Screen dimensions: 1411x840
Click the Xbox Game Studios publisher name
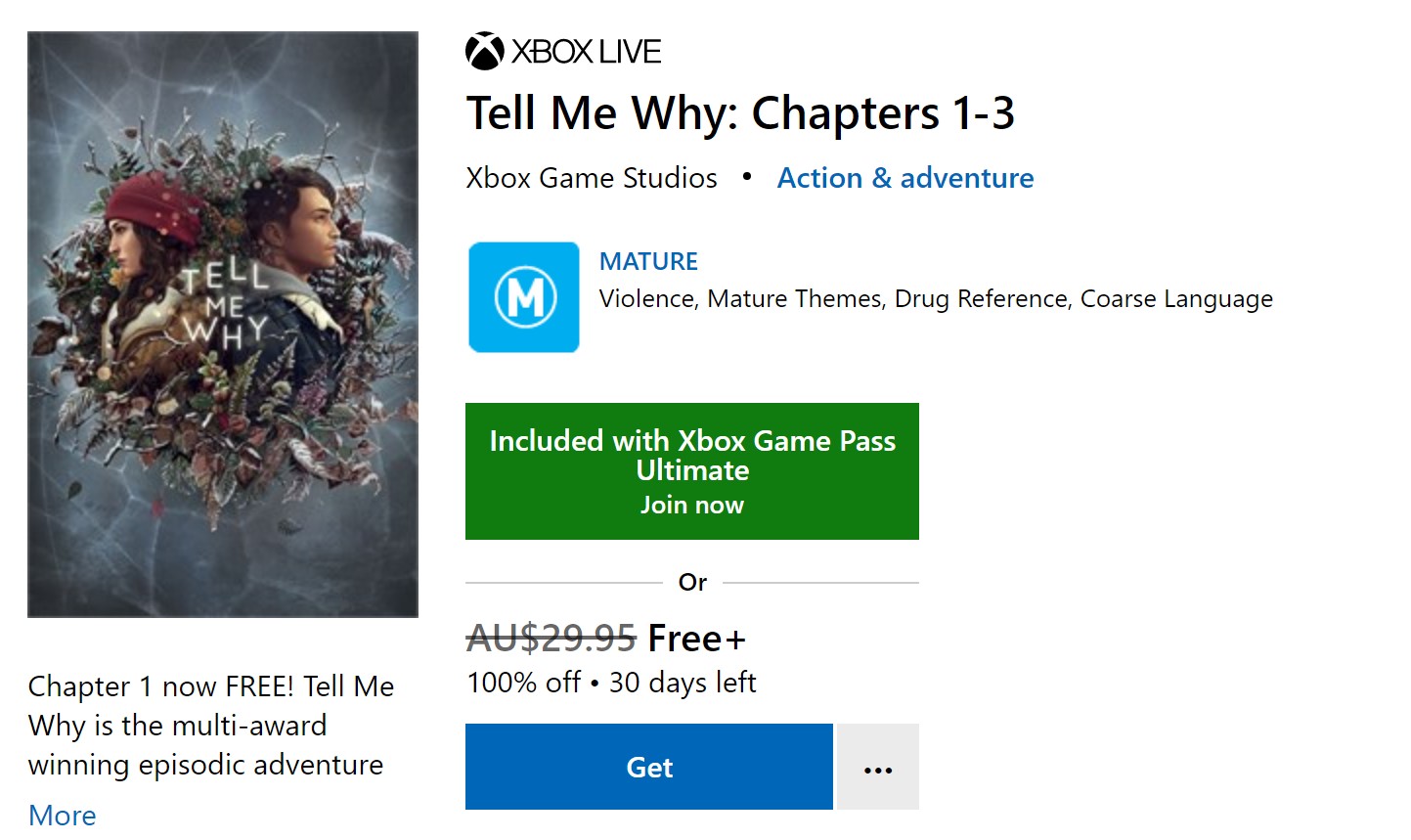pyautogui.click(x=591, y=178)
